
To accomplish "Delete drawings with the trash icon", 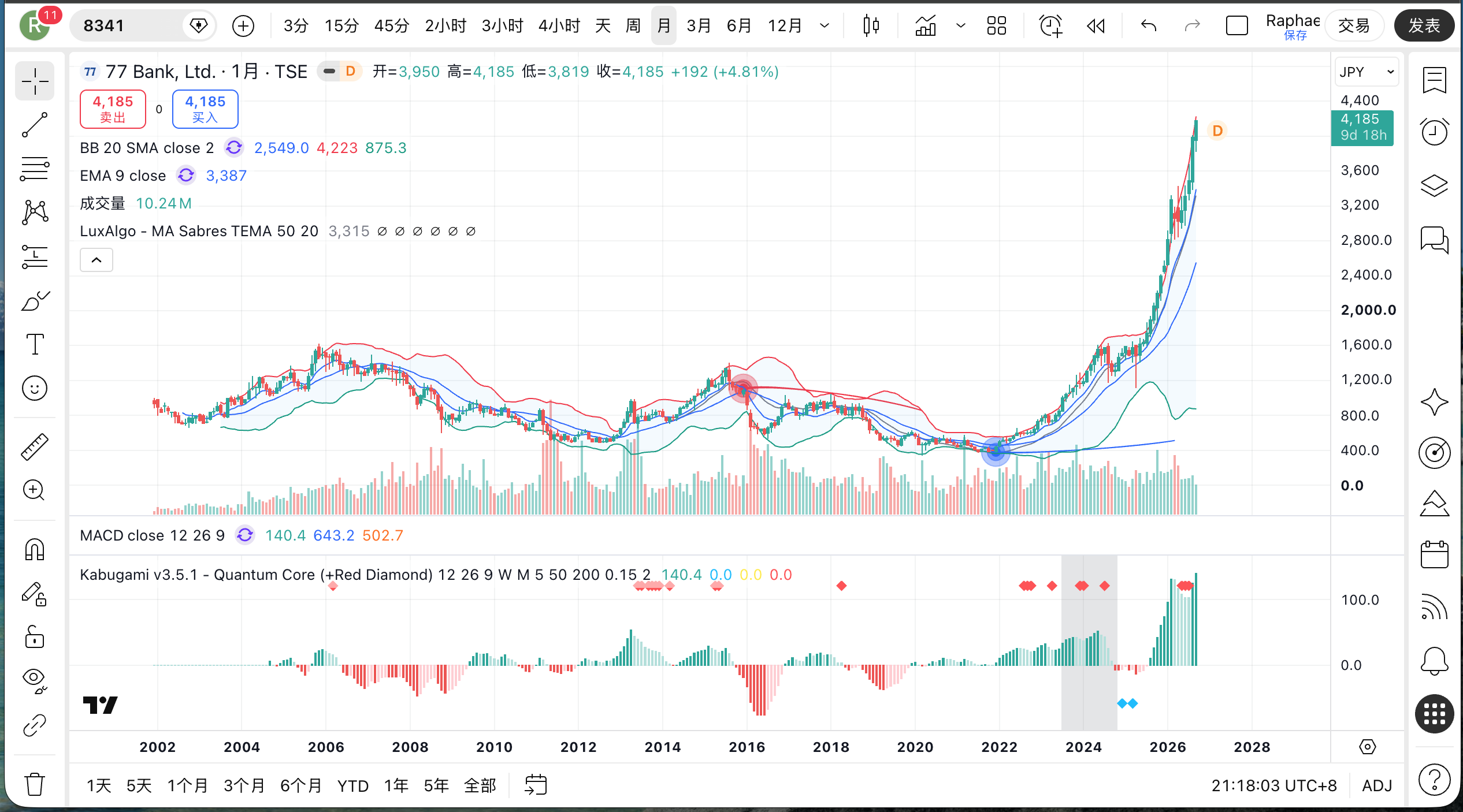I will (x=35, y=784).
